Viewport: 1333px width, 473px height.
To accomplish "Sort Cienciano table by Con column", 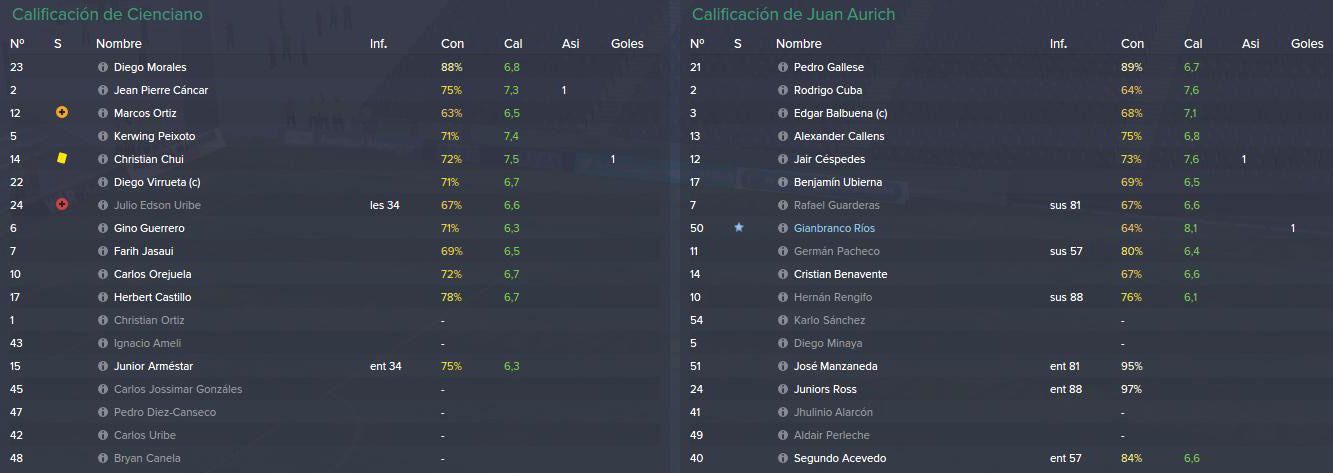I will coord(452,44).
